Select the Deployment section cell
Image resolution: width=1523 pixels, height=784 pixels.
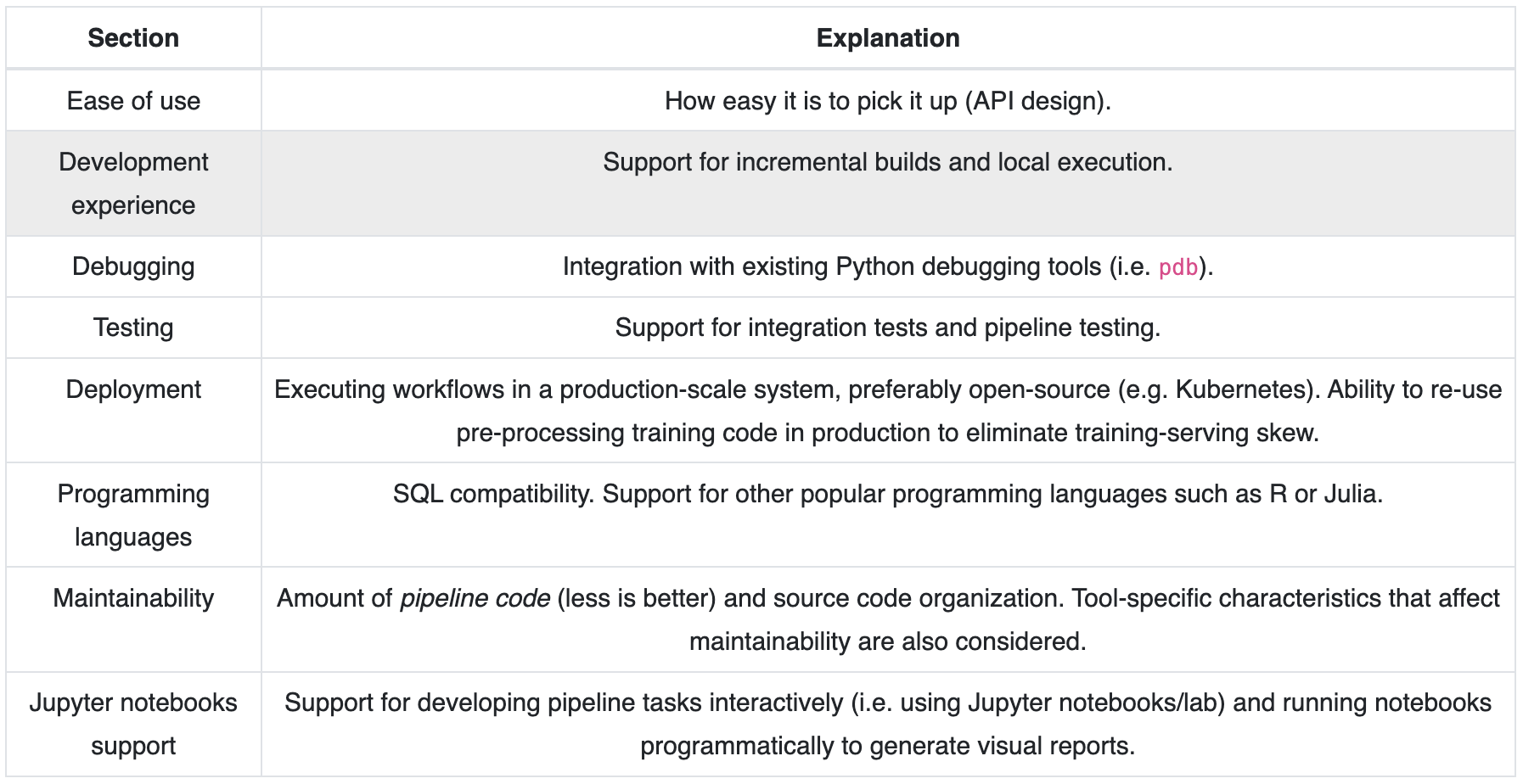133,389
